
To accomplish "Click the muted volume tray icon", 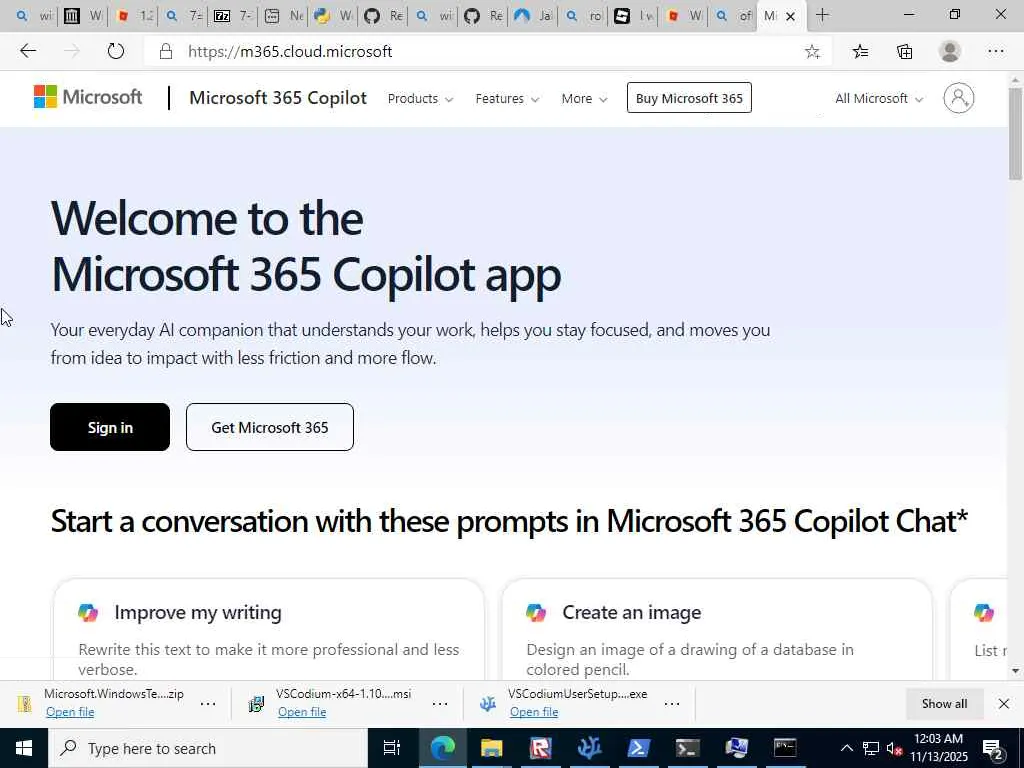I will pos(895,748).
